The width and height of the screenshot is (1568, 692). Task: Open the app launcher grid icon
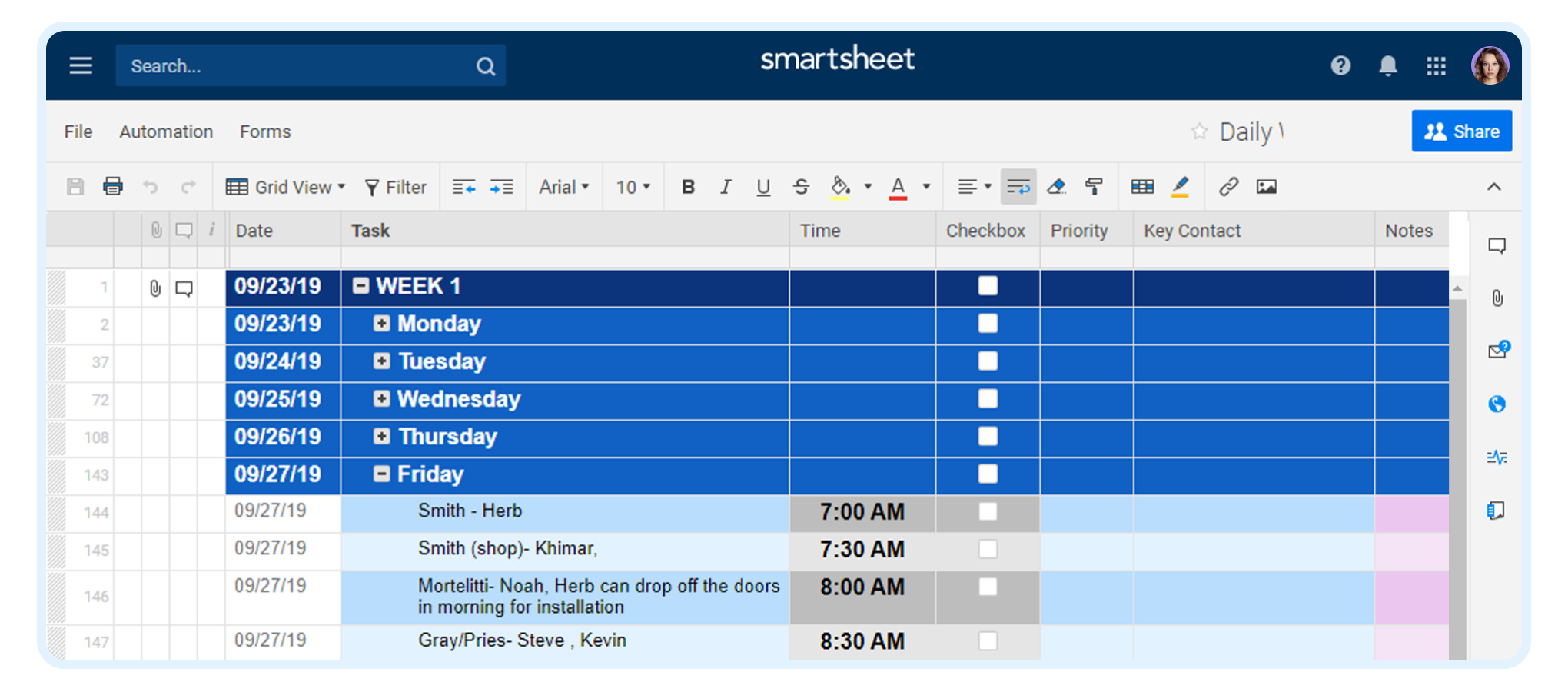point(1436,65)
